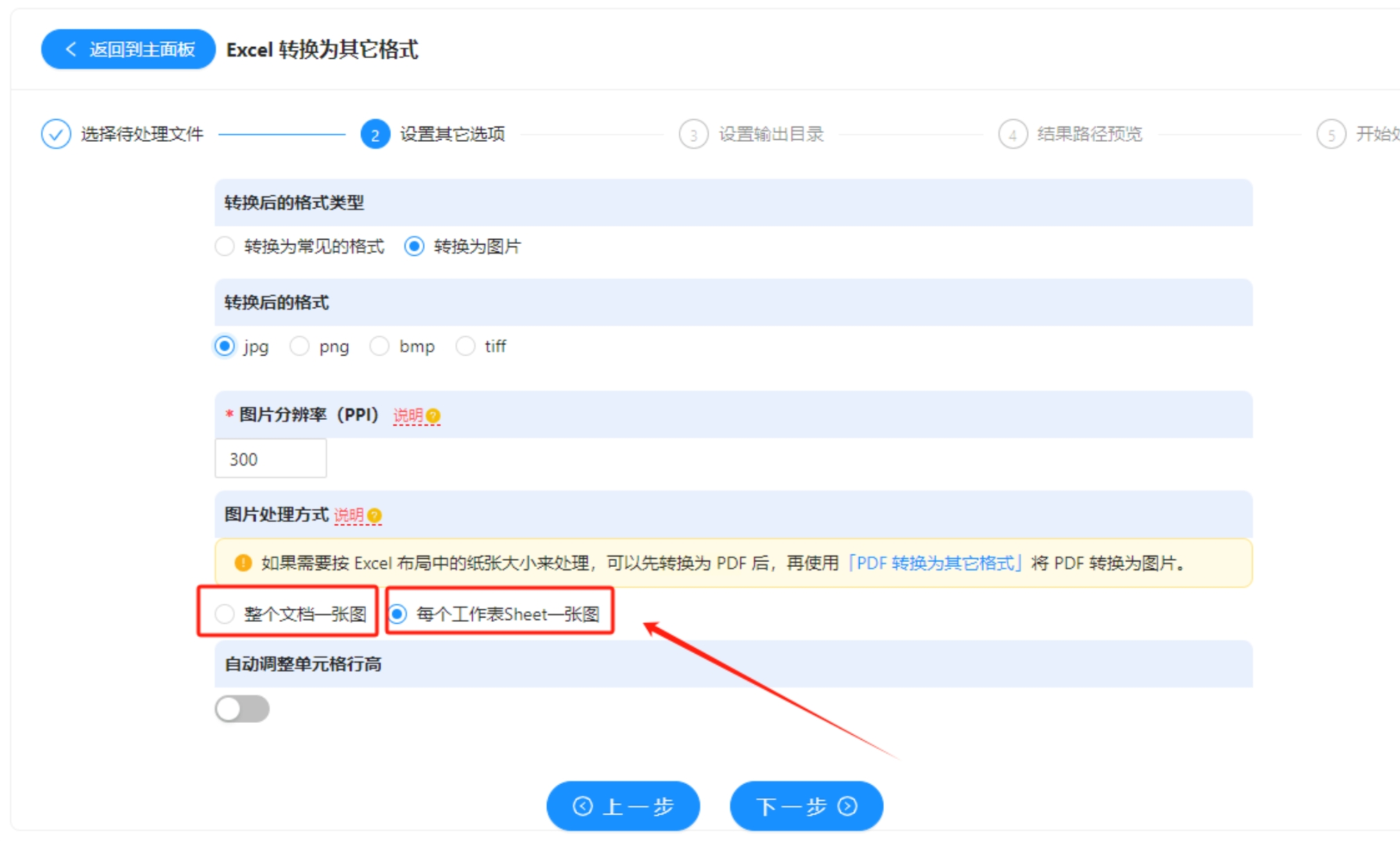The width and height of the screenshot is (1400, 841).
Task: Select the 每个工作表Sheet一张图 option
Action: [398, 614]
